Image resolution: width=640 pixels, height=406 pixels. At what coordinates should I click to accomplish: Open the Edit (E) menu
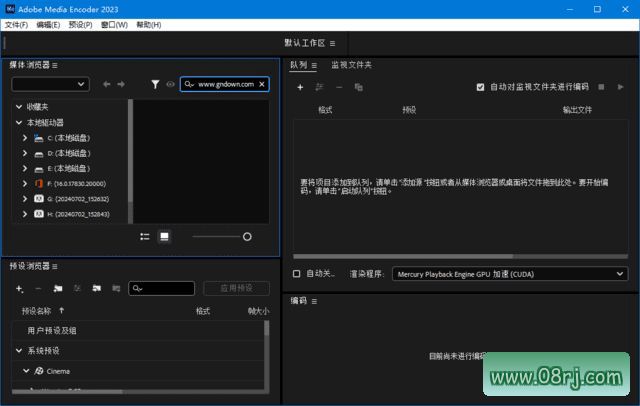(48, 25)
